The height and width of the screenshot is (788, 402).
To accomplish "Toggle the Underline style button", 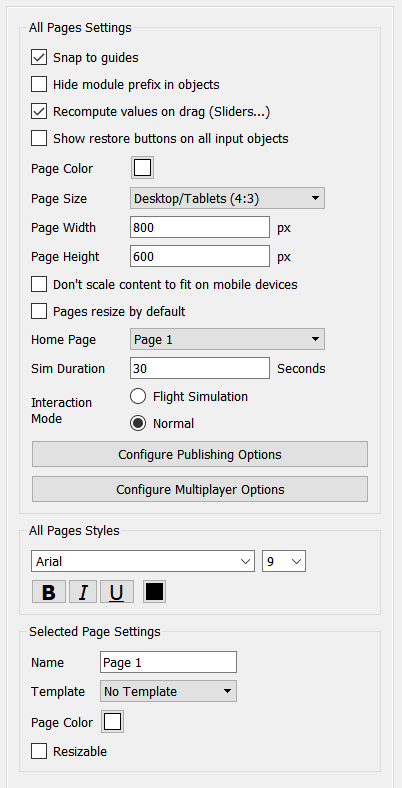I will [117, 592].
